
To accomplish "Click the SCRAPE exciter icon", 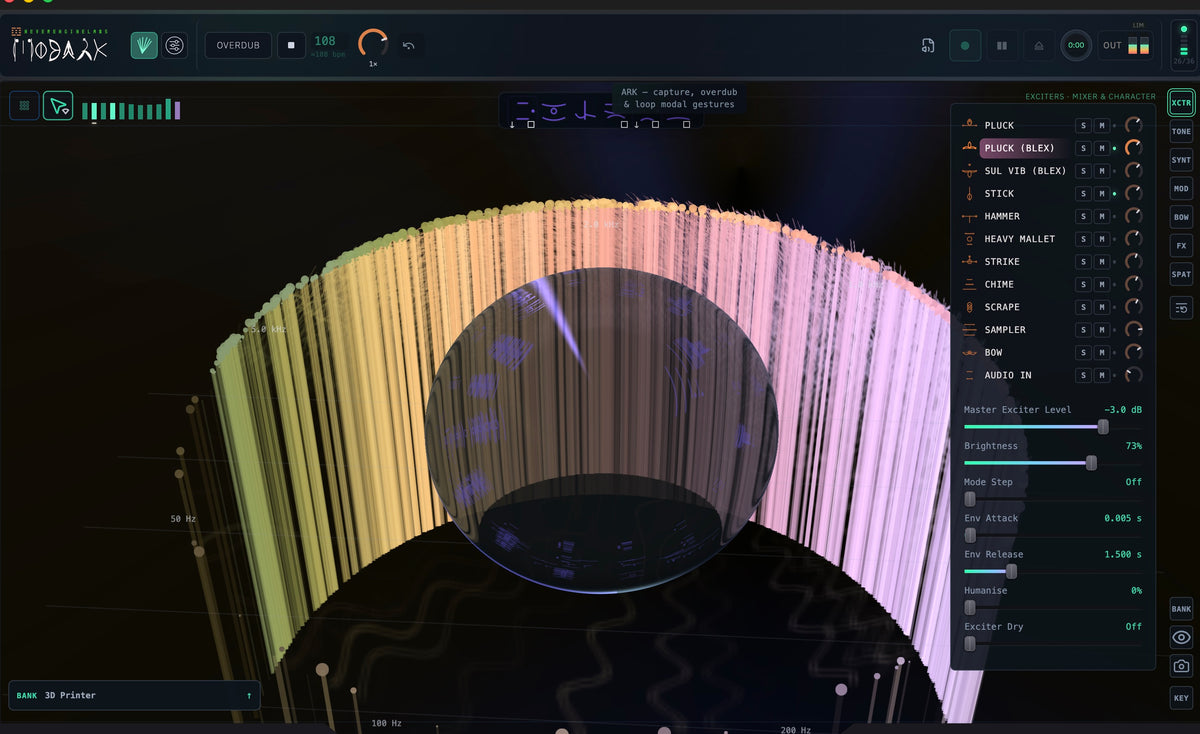I will [969, 307].
